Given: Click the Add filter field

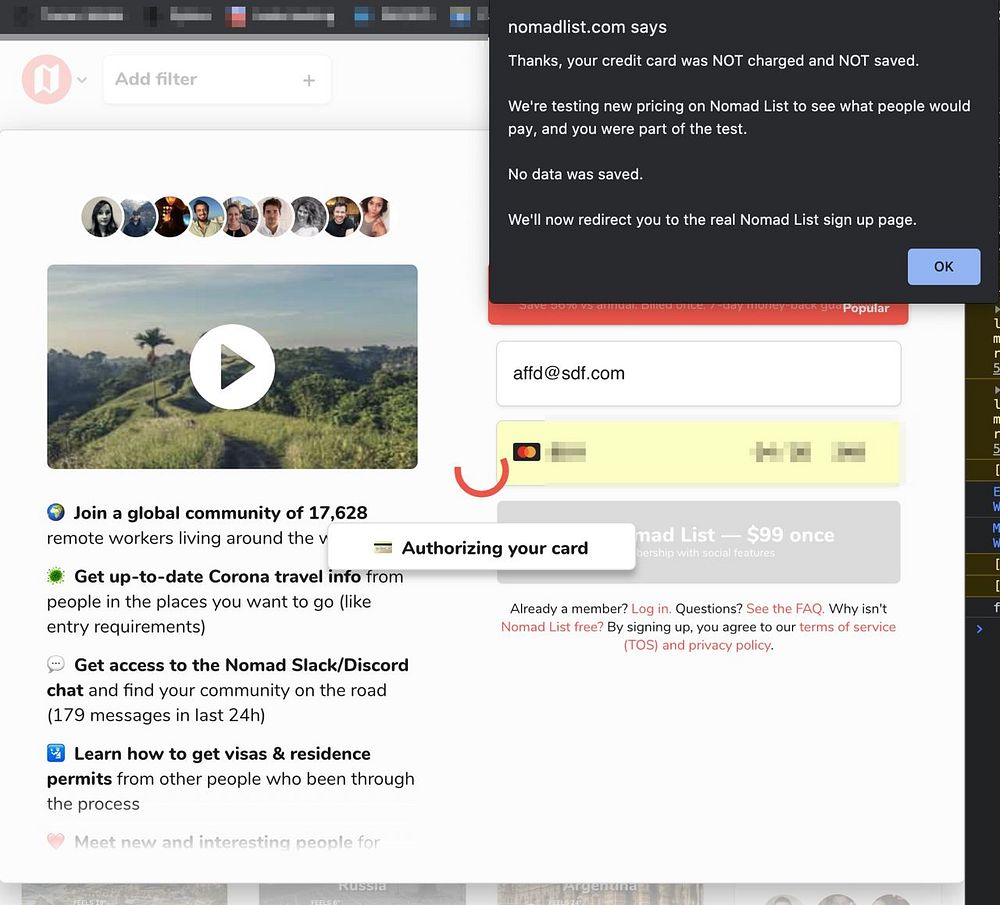Looking at the screenshot, I should [217, 80].
